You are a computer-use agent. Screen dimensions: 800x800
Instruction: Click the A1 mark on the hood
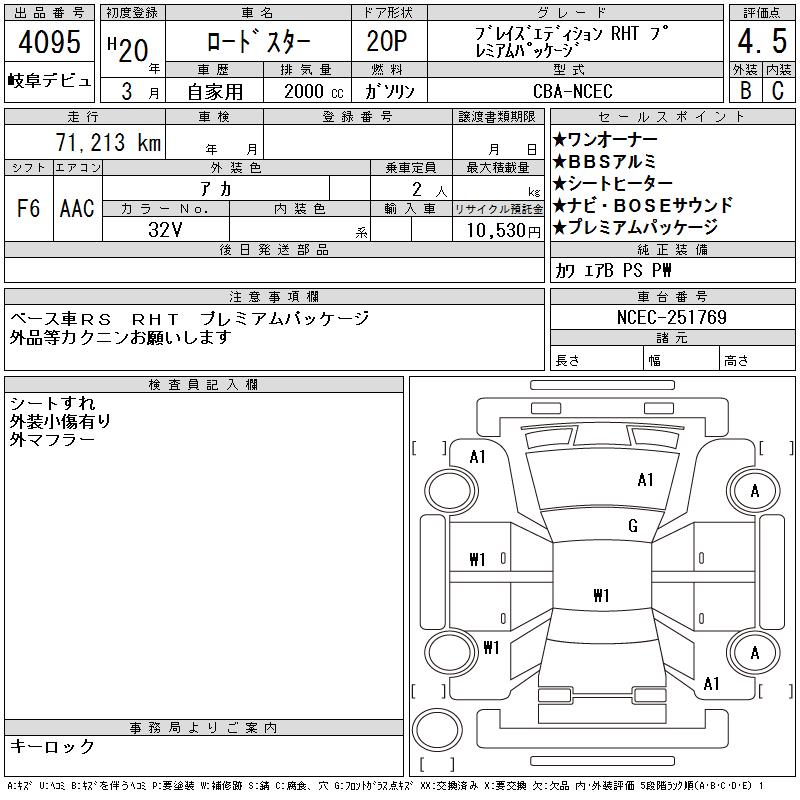tap(645, 480)
